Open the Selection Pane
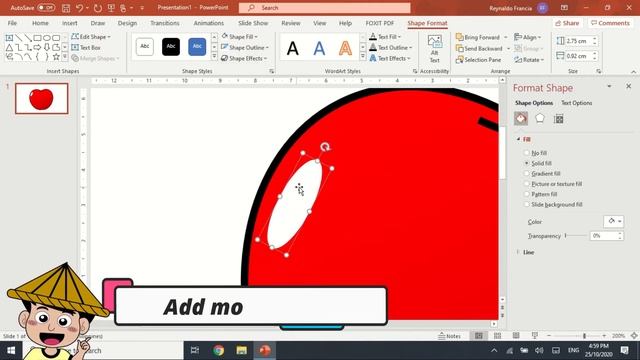This screenshot has width=640, height=360. click(478, 60)
